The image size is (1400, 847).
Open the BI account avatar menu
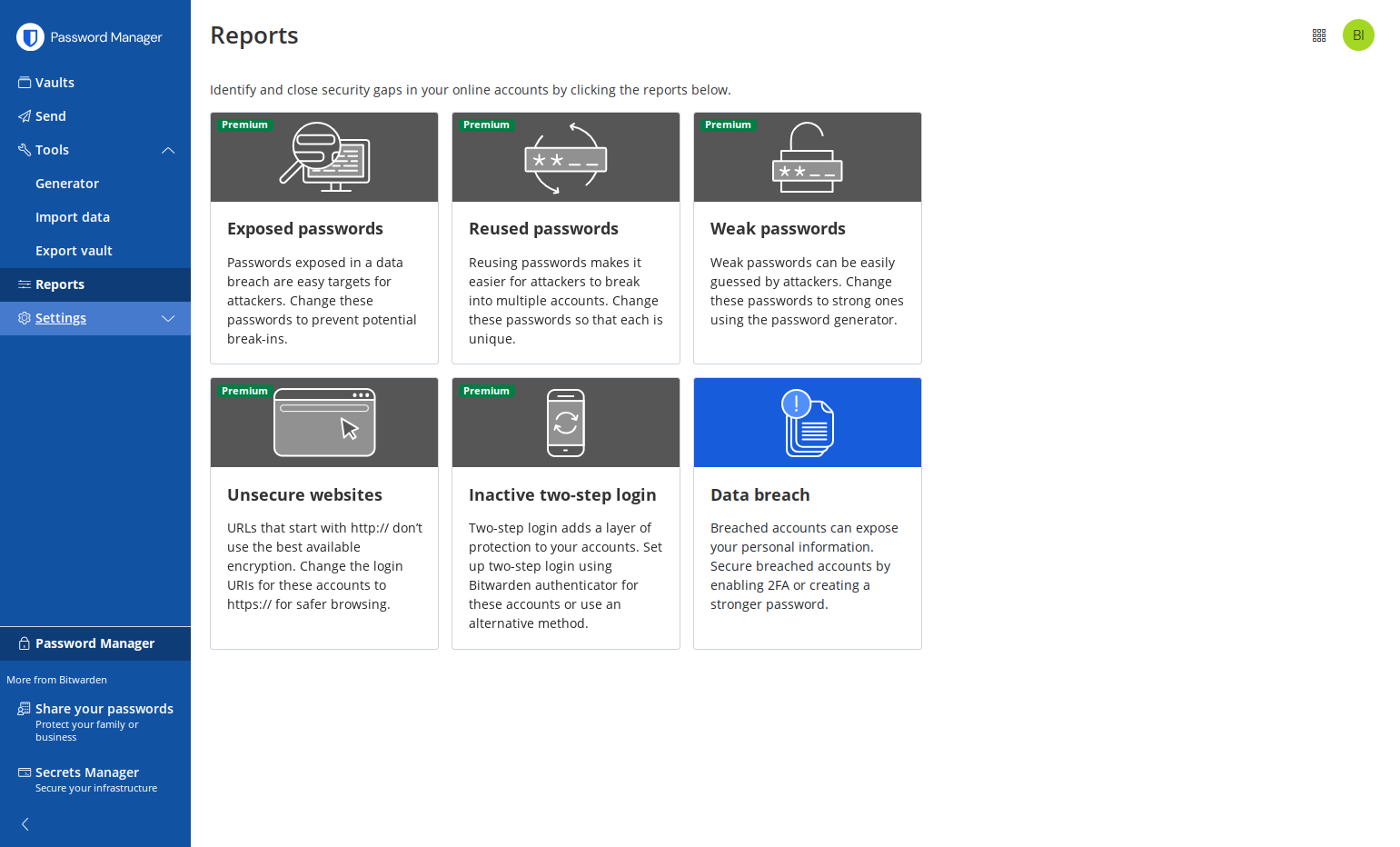point(1358,35)
